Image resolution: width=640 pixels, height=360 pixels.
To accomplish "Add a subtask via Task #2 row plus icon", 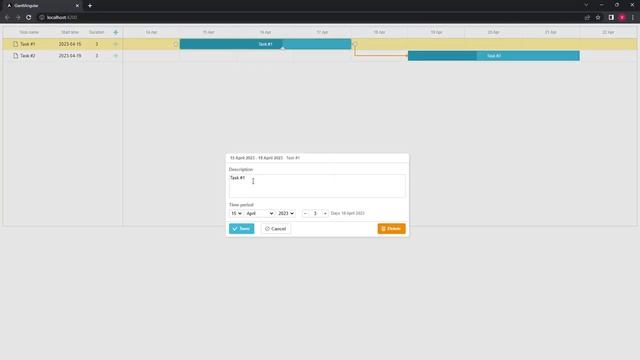I will click(x=116, y=56).
